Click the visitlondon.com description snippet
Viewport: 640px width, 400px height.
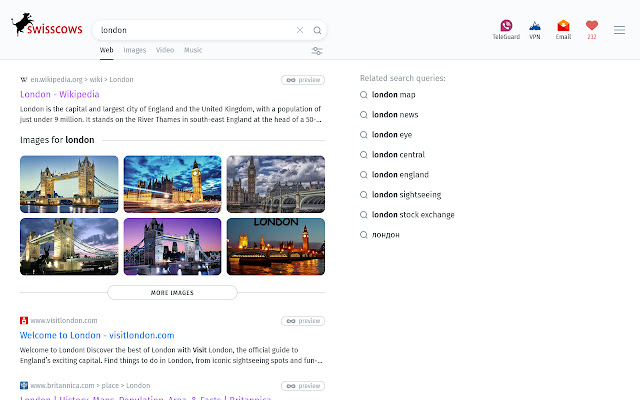coord(171,355)
